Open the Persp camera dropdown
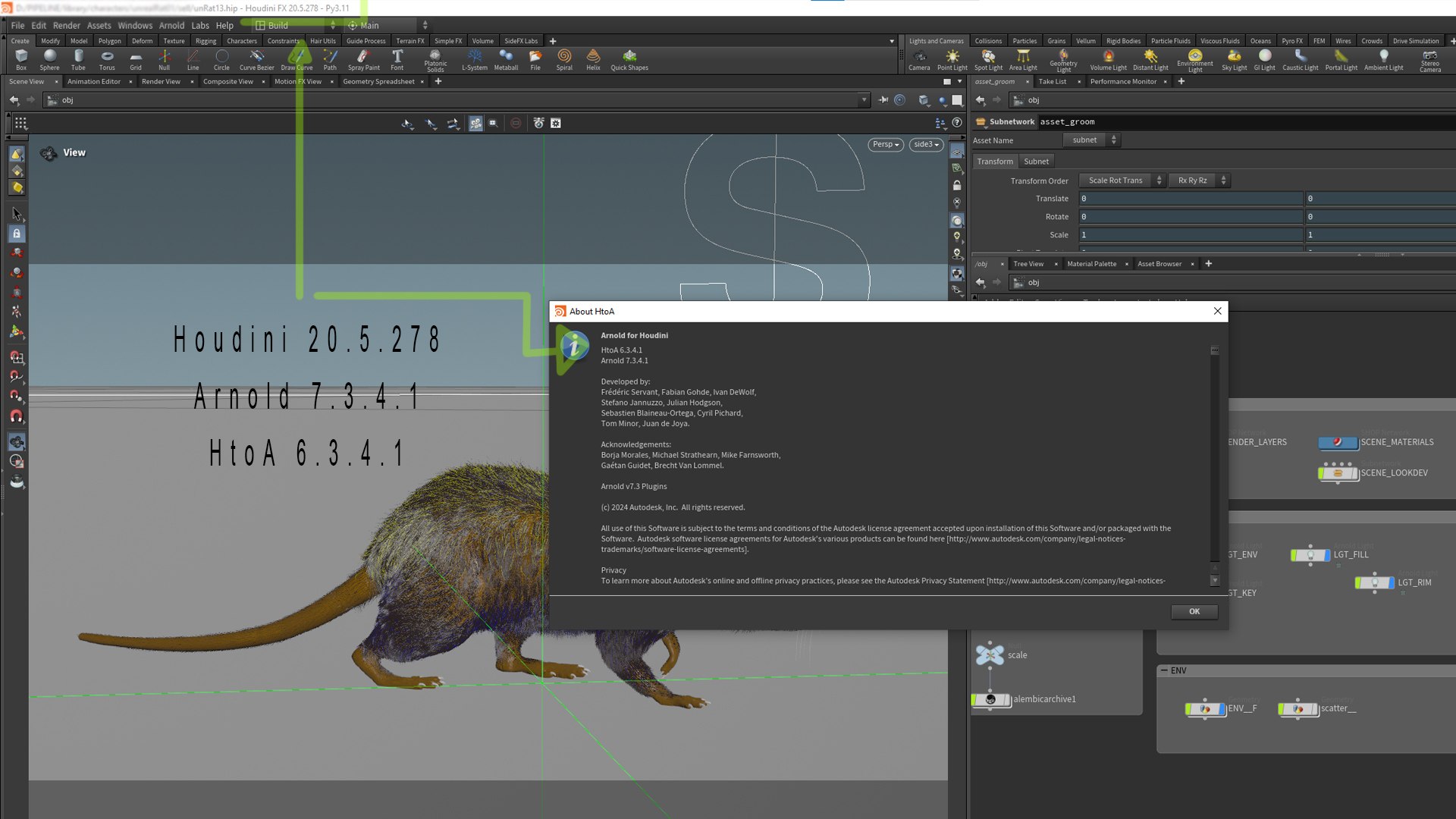This screenshot has width=1456, height=819. point(886,144)
